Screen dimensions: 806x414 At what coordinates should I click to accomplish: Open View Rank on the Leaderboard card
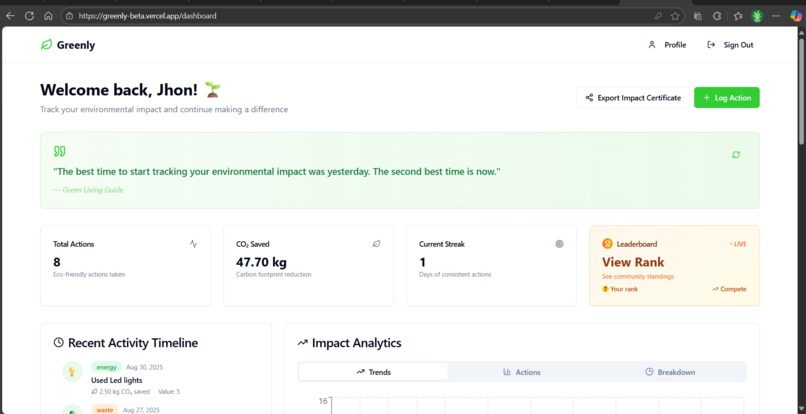coord(633,262)
